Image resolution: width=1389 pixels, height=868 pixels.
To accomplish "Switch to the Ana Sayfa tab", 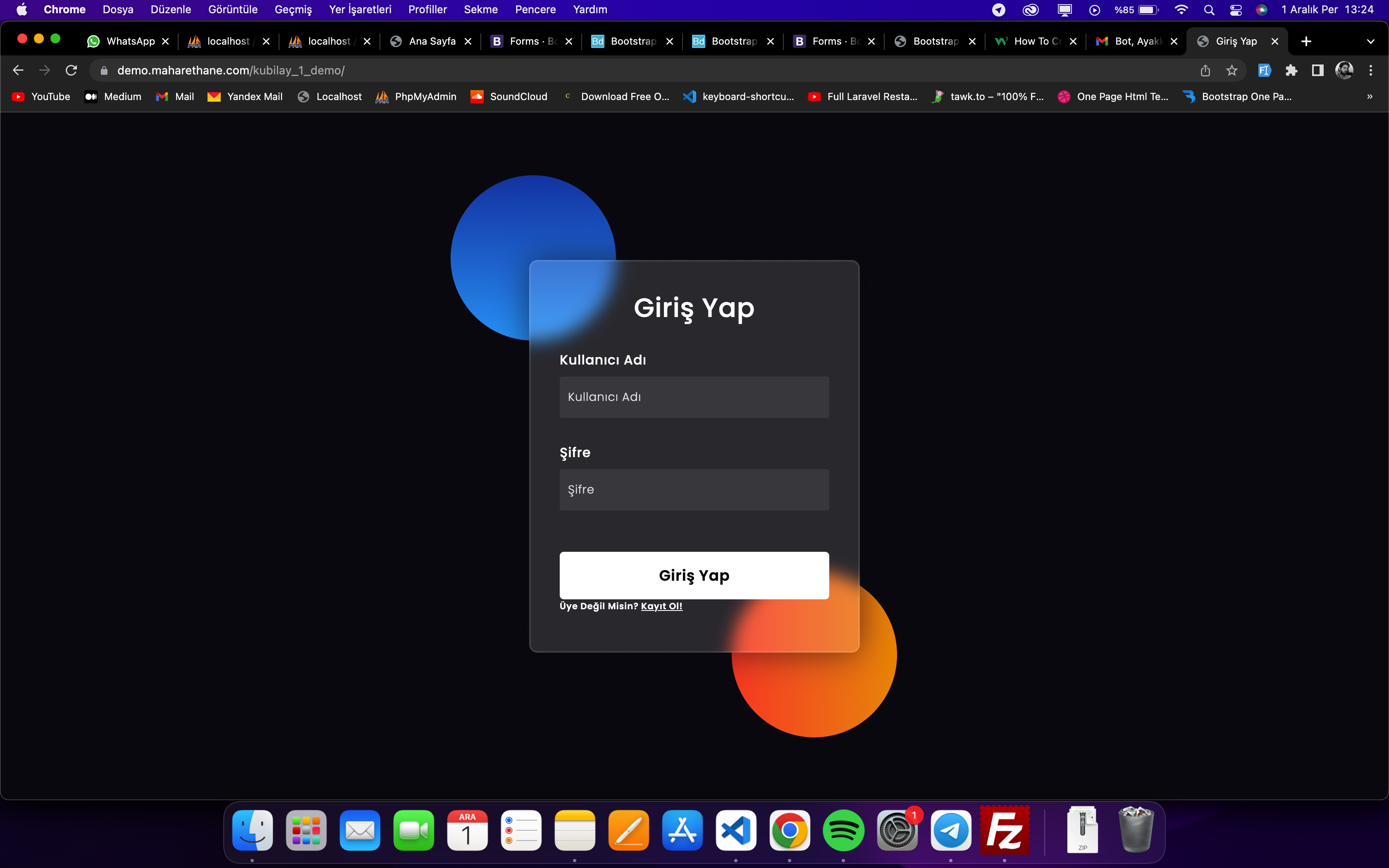I will coord(432,41).
